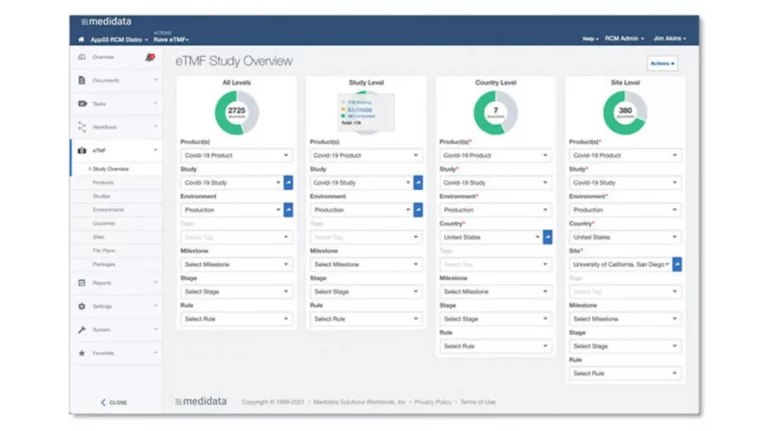The width and height of the screenshot is (768, 431).
Task: Click the System wrench icon
Action: (82, 330)
